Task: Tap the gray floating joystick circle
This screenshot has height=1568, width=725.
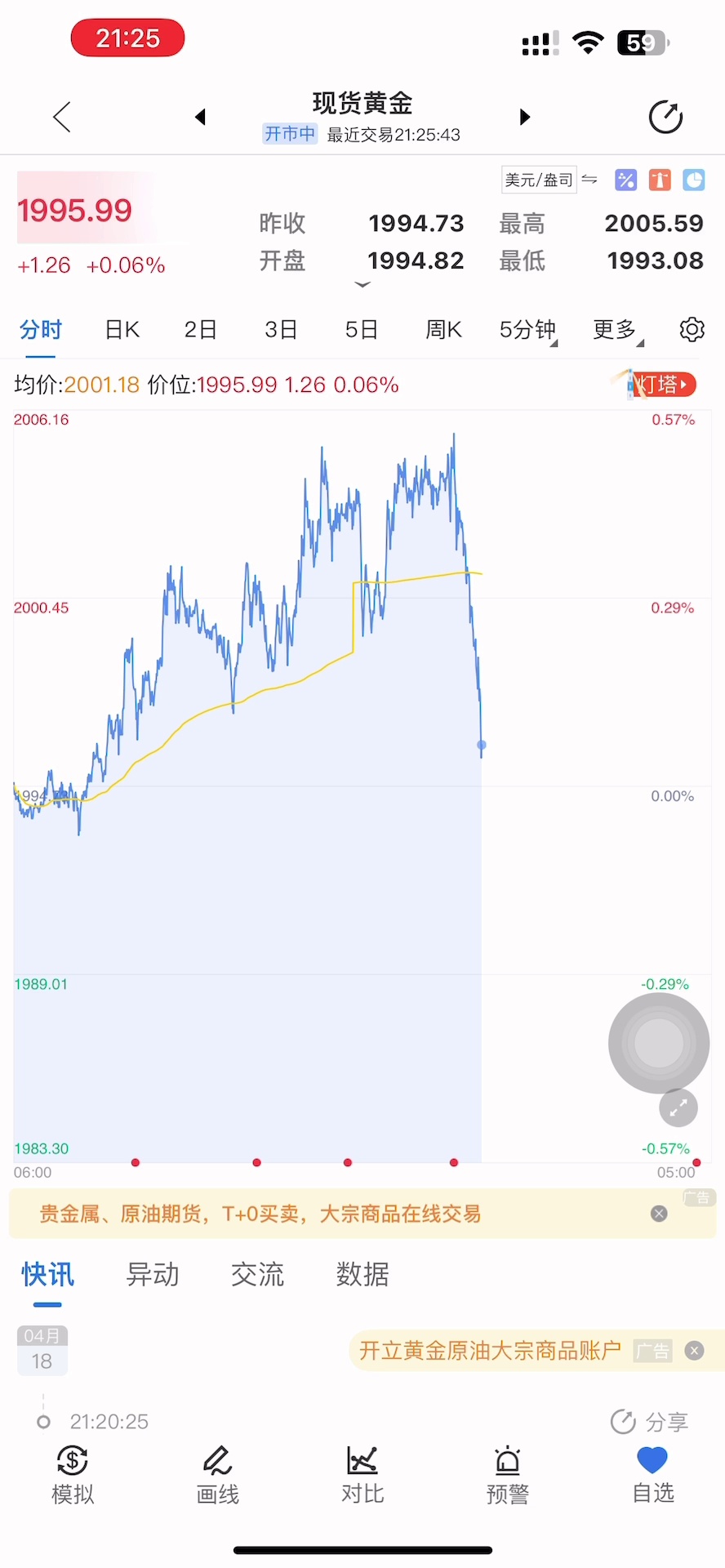Action: tap(659, 1043)
